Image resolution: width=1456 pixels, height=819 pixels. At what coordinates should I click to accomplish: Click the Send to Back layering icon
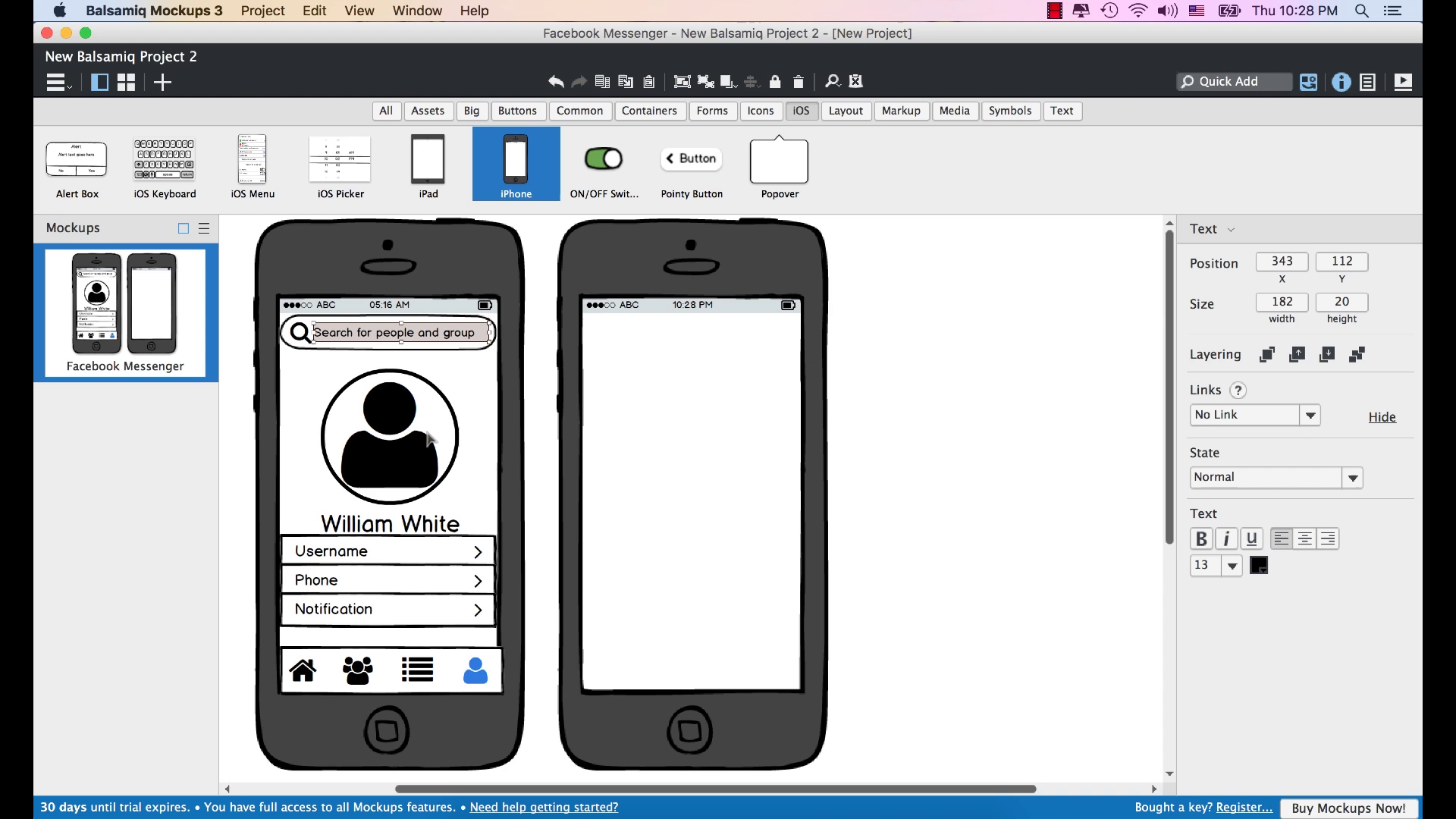pyautogui.click(x=1357, y=354)
